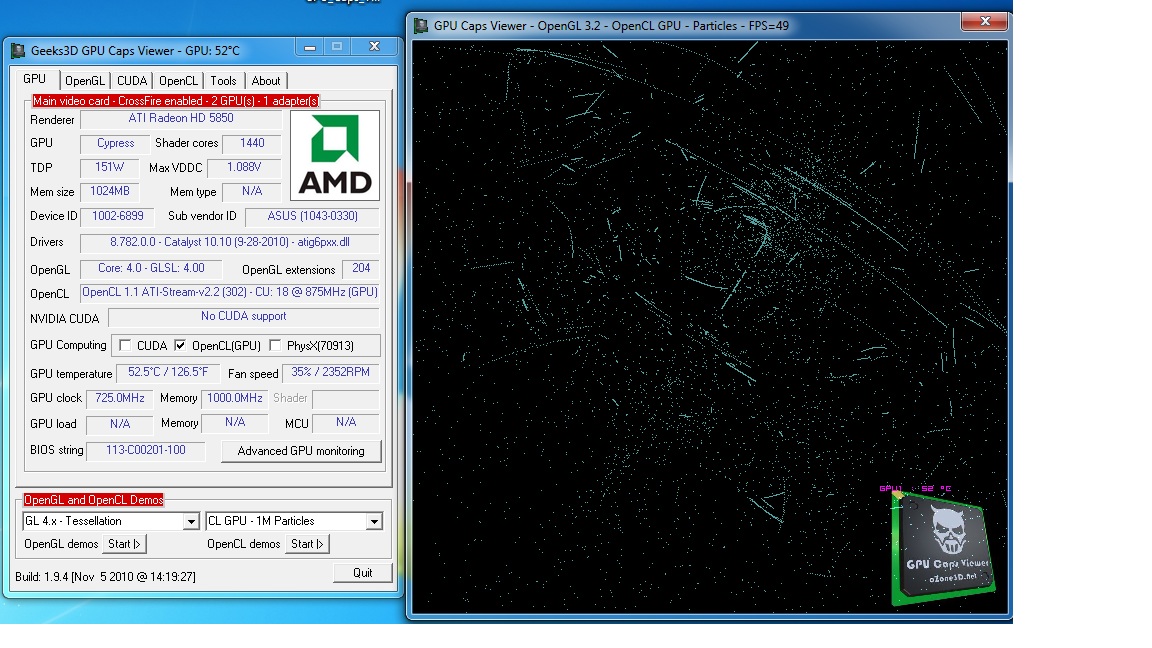
Task: Open the OpenCL tab
Action: (x=179, y=81)
